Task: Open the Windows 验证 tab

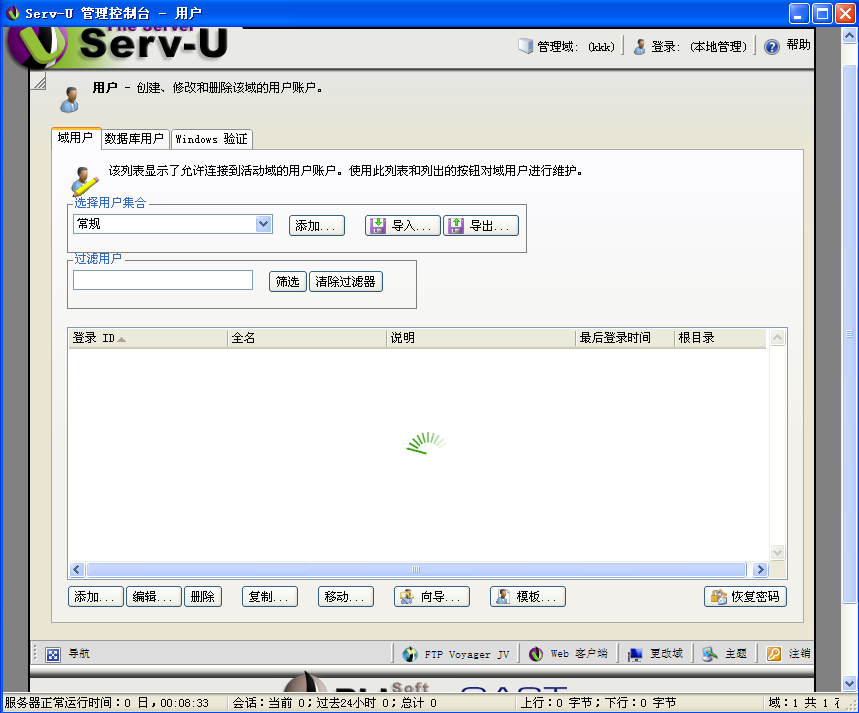Action: pyautogui.click(x=211, y=139)
